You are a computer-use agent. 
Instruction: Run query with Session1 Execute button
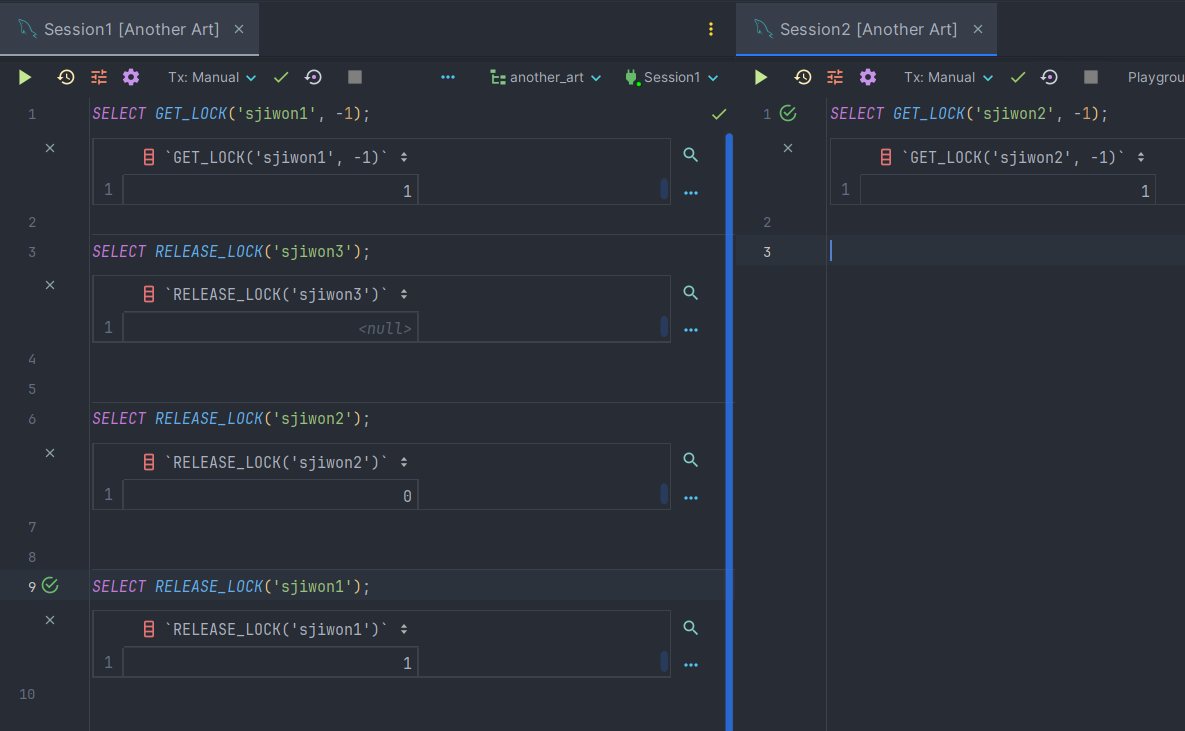pyautogui.click(x=25, y=77)
